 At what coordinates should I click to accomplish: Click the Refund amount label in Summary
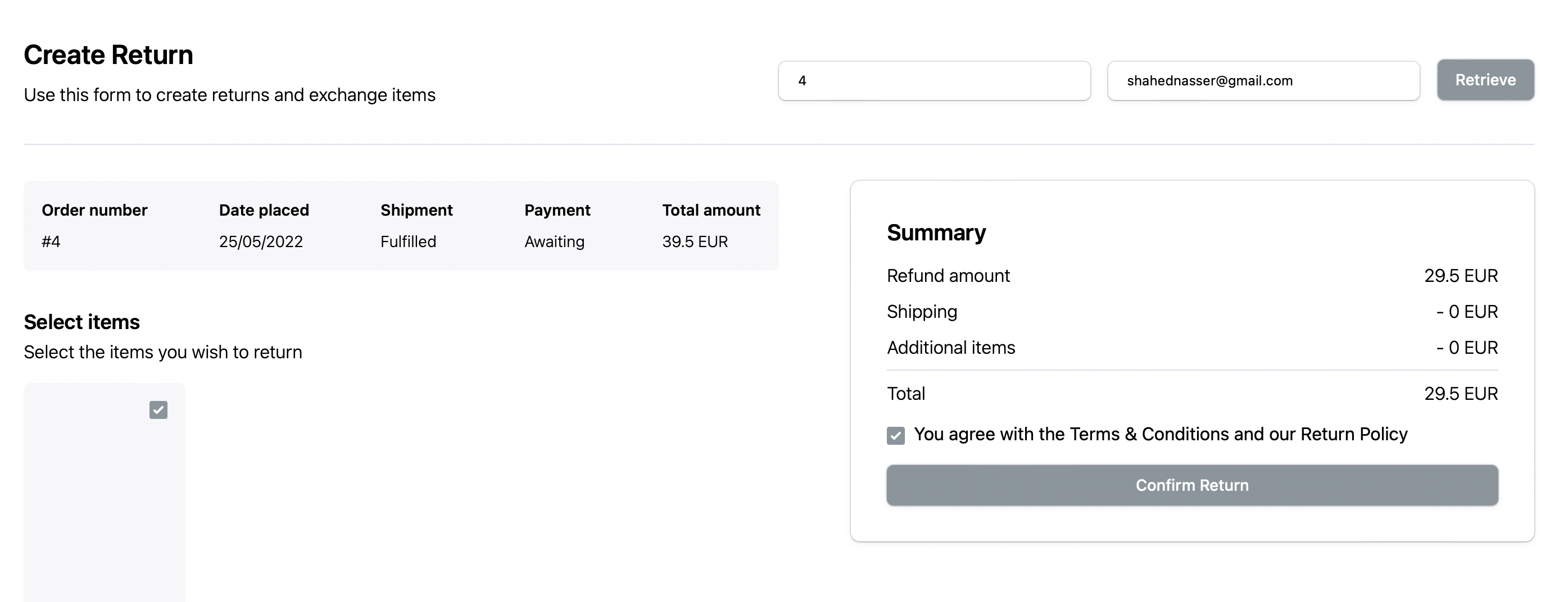[948, 276]
